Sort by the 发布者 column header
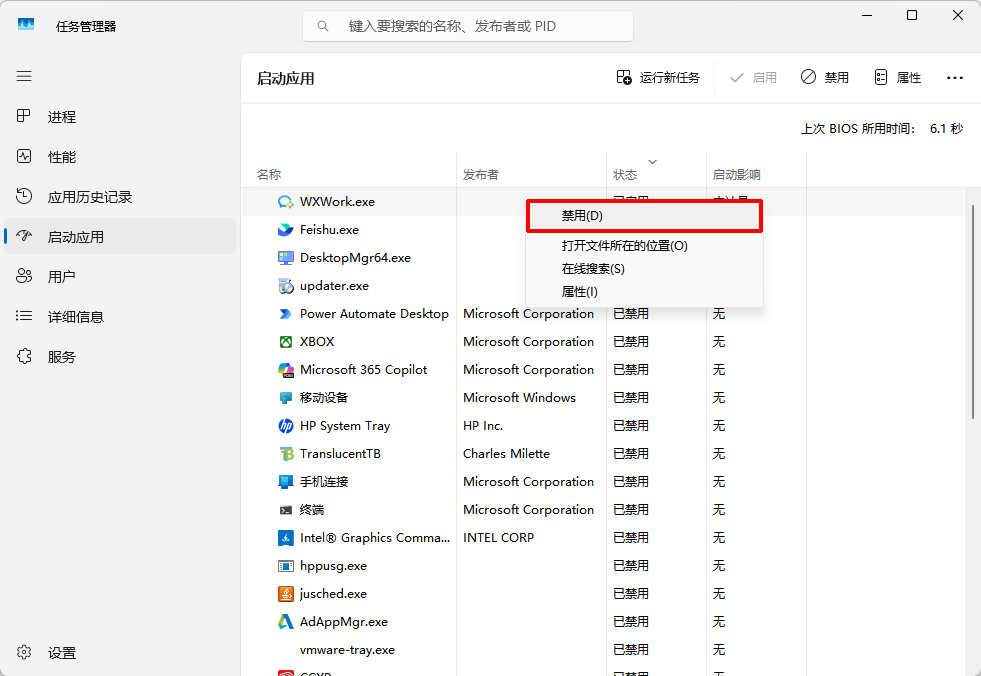 (532, 170)
